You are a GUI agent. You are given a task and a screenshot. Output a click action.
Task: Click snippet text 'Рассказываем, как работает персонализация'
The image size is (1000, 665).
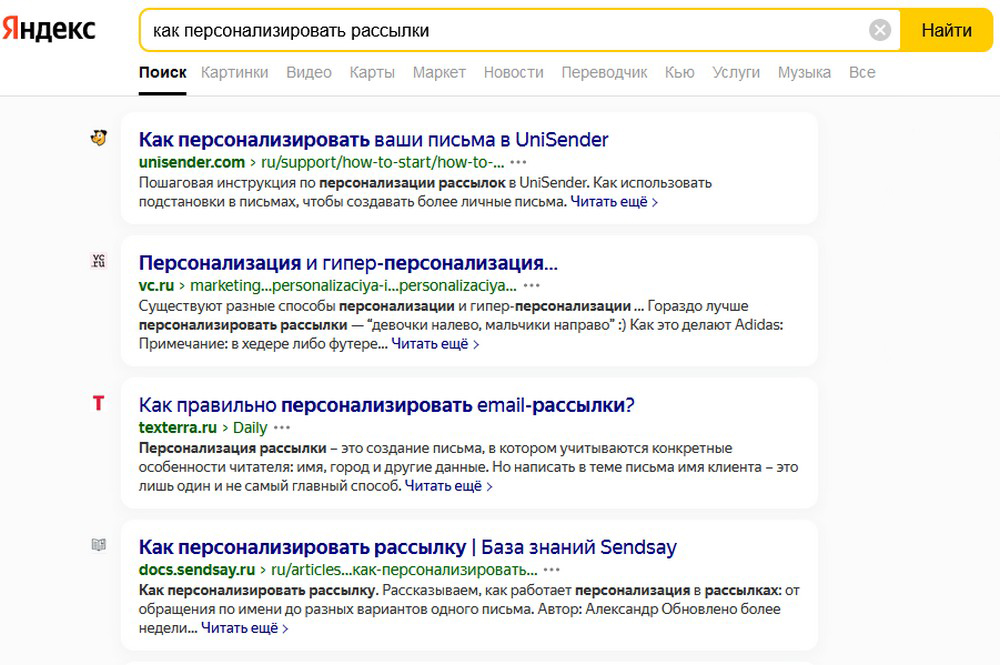tap(536, 590)
